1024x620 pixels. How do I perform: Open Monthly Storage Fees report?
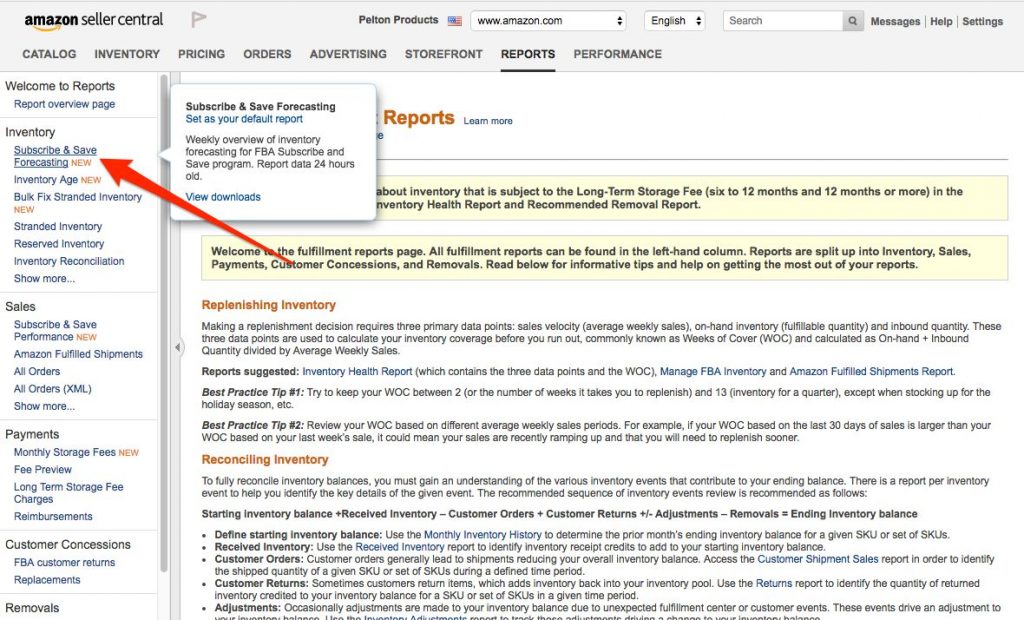point(65,452)
